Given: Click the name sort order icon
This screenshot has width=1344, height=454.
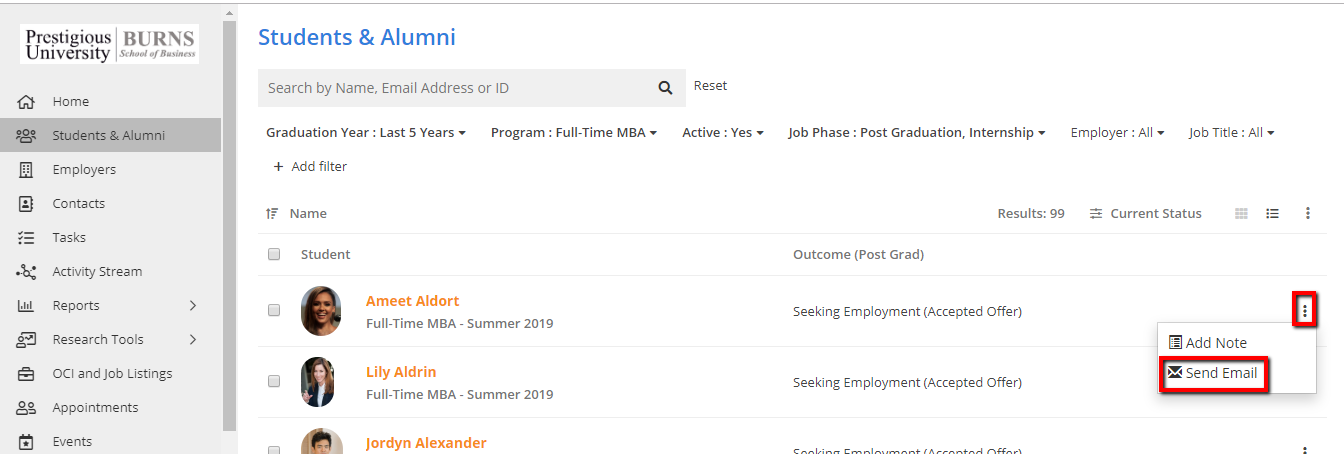Looking at the screenshot, I should [x=272, y=213].
